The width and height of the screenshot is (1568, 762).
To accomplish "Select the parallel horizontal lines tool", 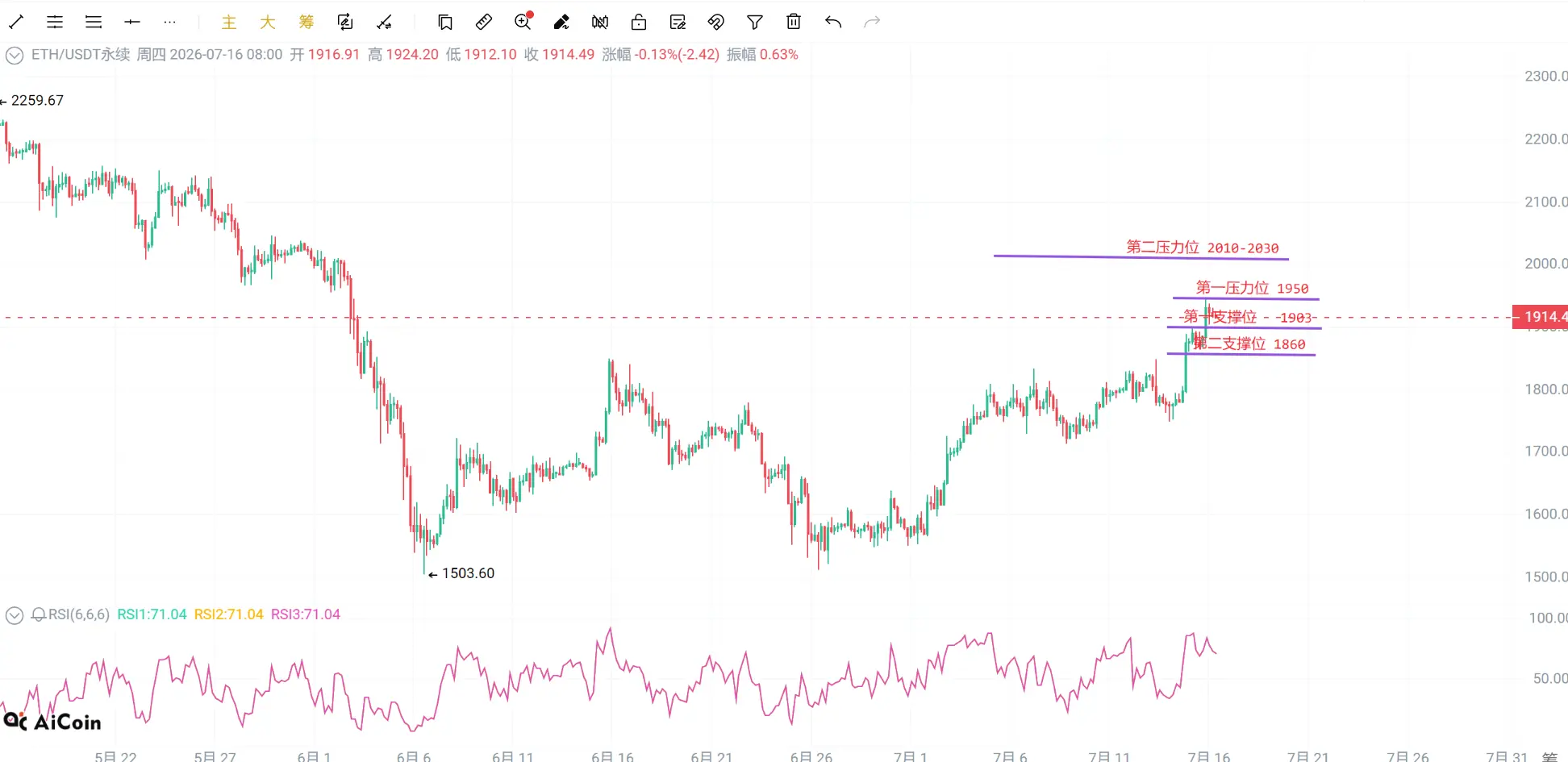I will pos(94,22).
